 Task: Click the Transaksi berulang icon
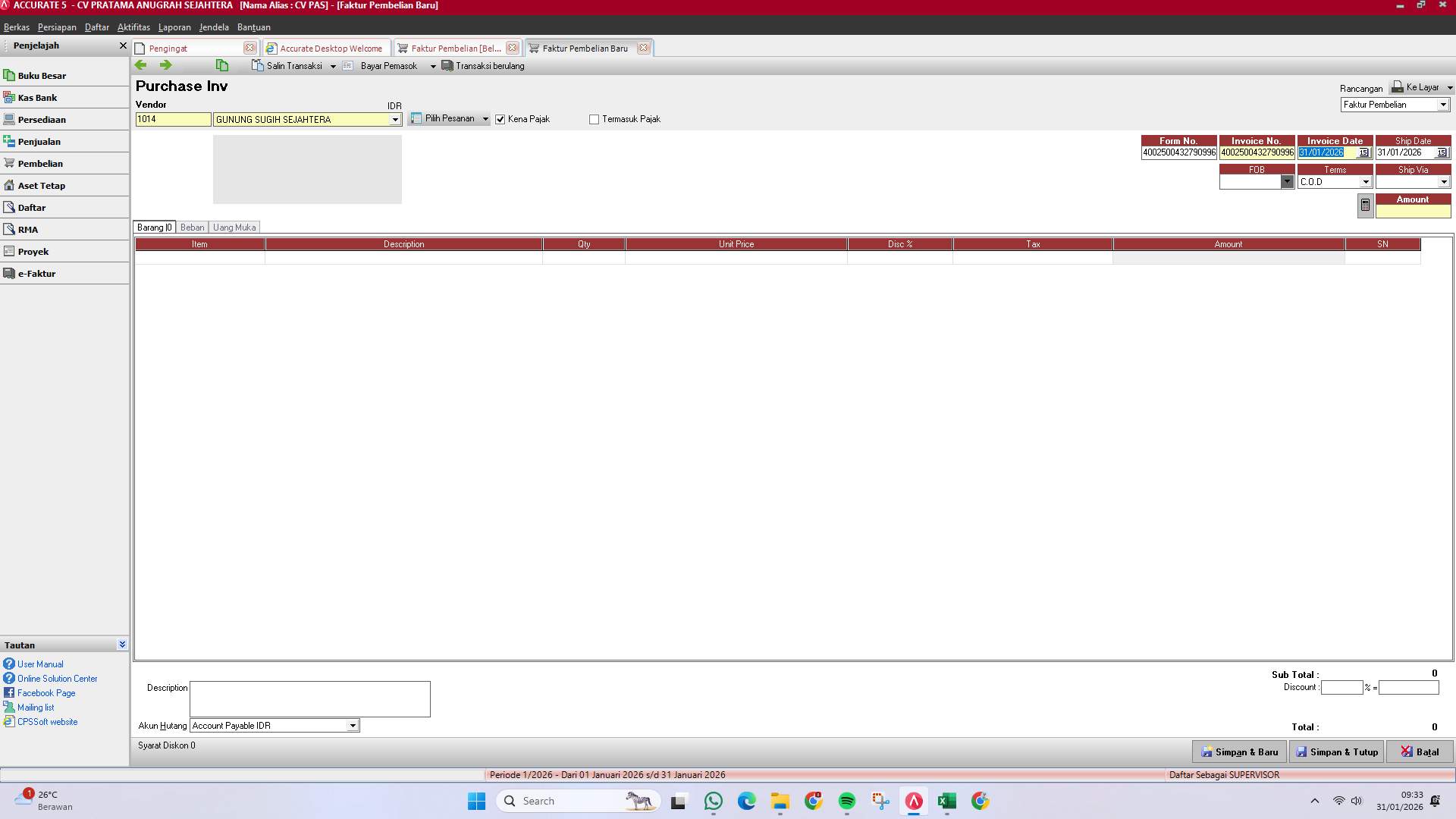[447, 66]
